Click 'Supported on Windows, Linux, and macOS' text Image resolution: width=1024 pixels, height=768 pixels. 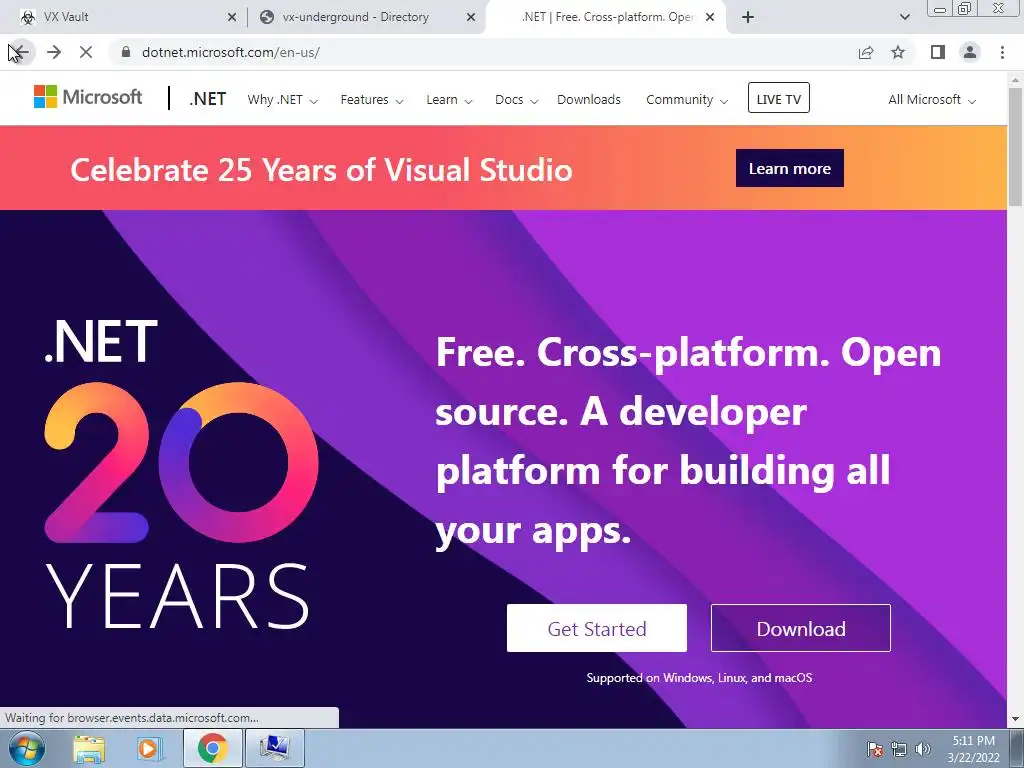click(x=699, y=678)
